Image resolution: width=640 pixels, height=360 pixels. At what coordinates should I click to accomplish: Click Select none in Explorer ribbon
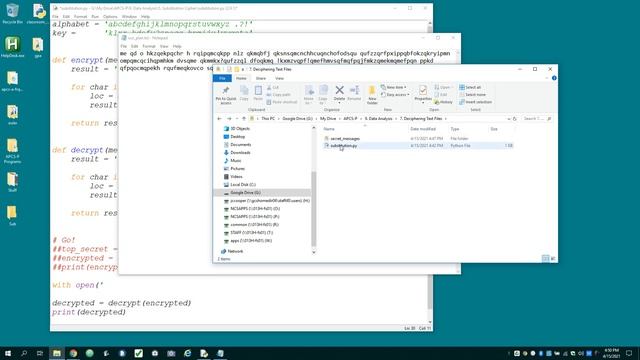coord(473,95)
